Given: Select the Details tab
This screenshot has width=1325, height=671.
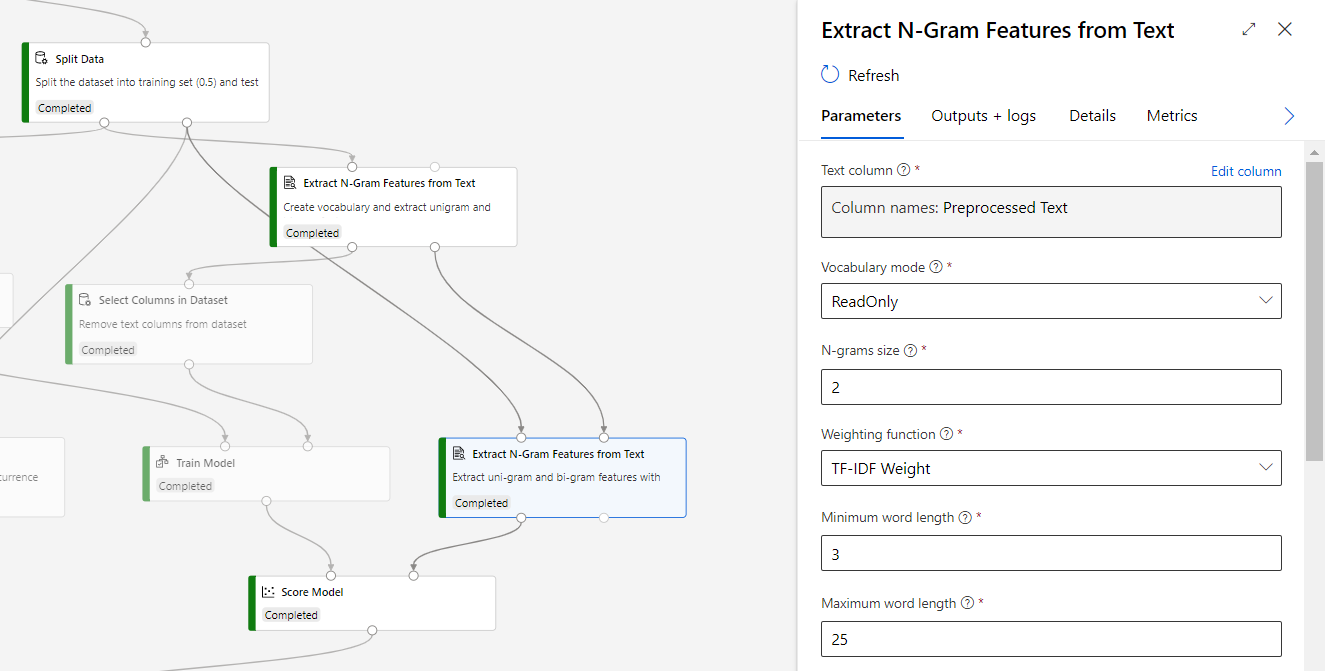Looking at the screenshot, I should (1092, 116).
